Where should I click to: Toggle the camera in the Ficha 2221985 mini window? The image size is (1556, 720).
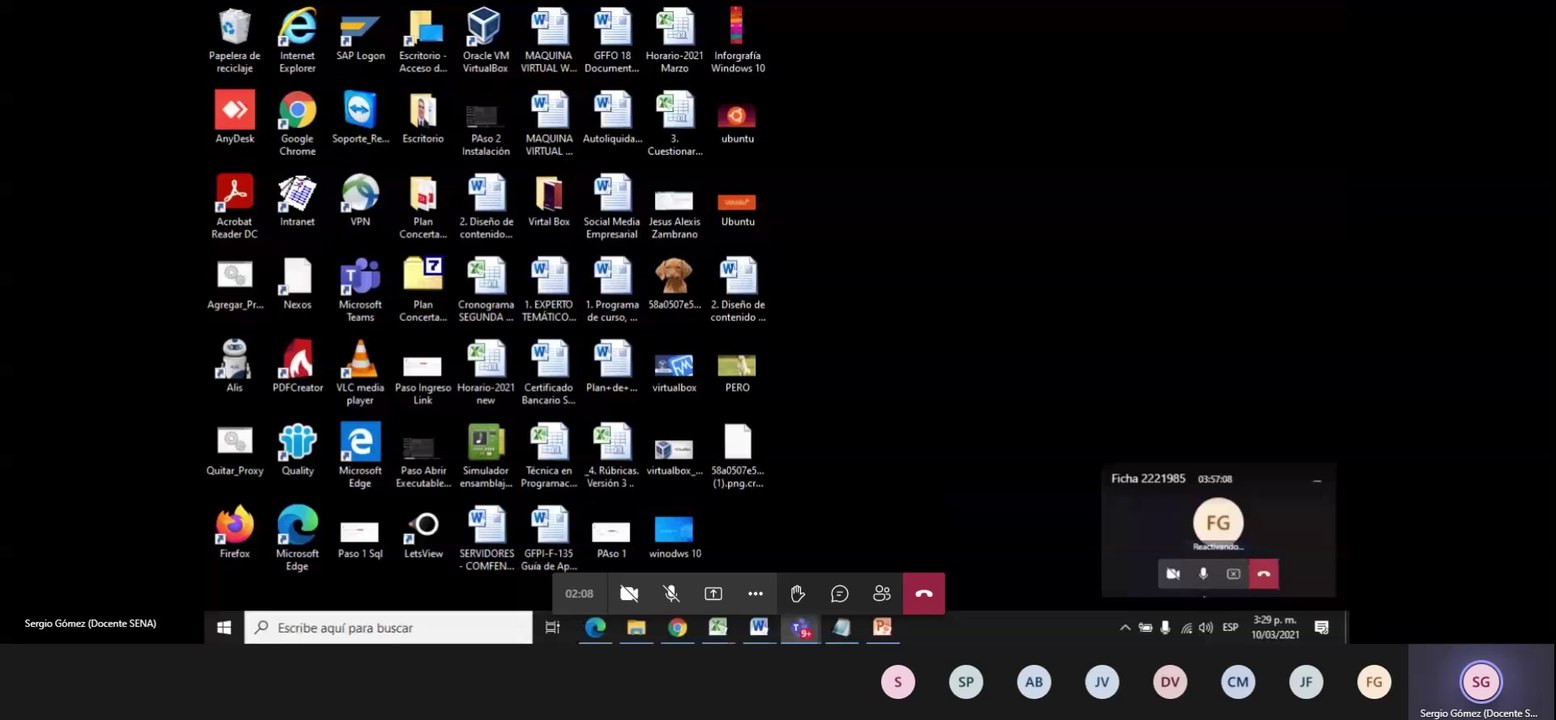(x=1173, y=574)
